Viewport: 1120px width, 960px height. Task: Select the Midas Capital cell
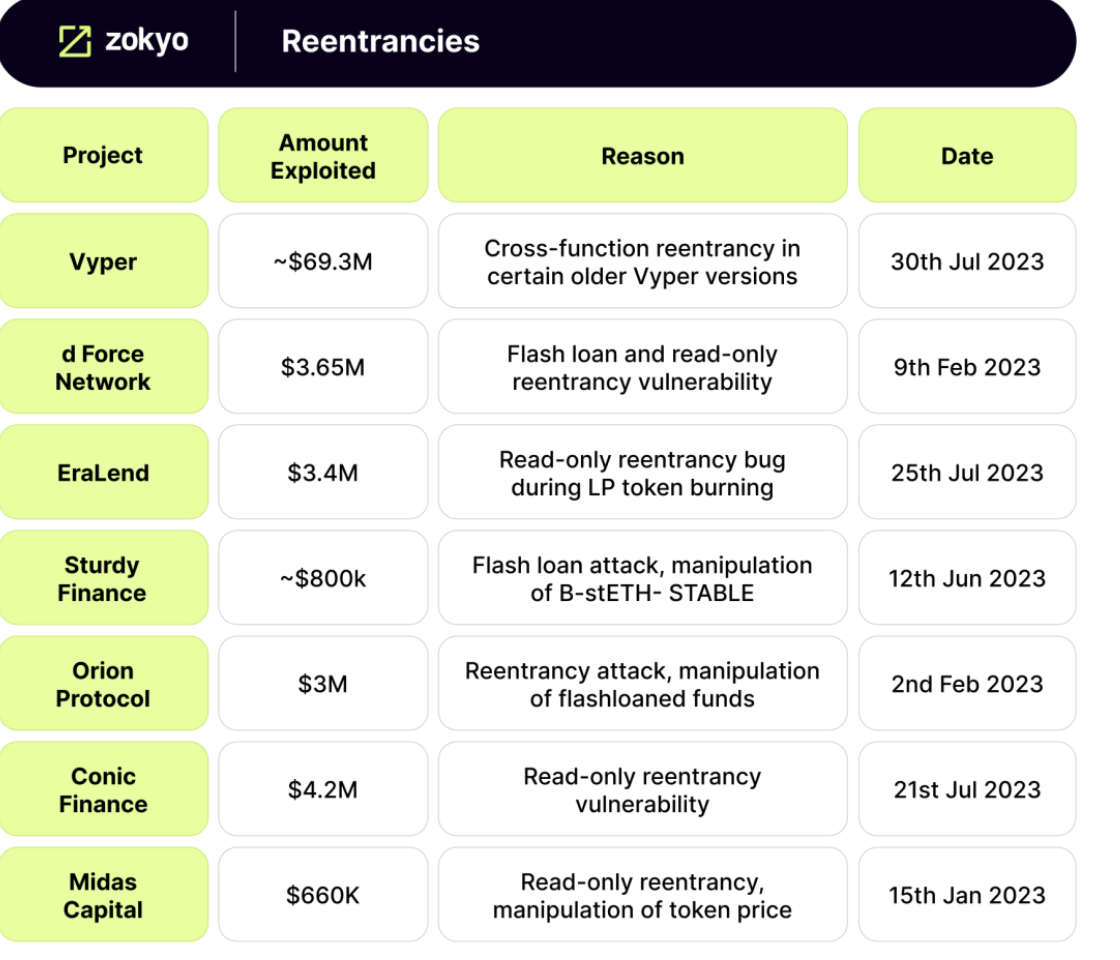(103, 896)
